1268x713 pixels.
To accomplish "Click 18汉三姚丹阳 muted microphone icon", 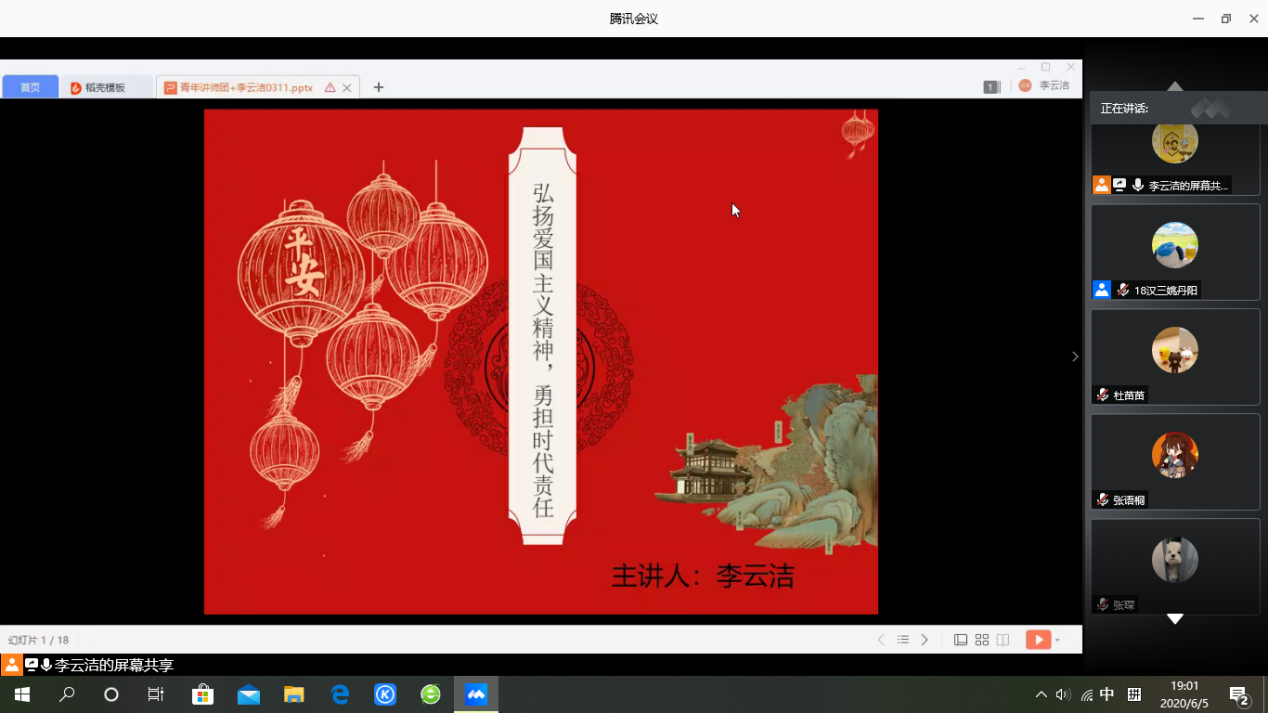I will coord(1123,290).
